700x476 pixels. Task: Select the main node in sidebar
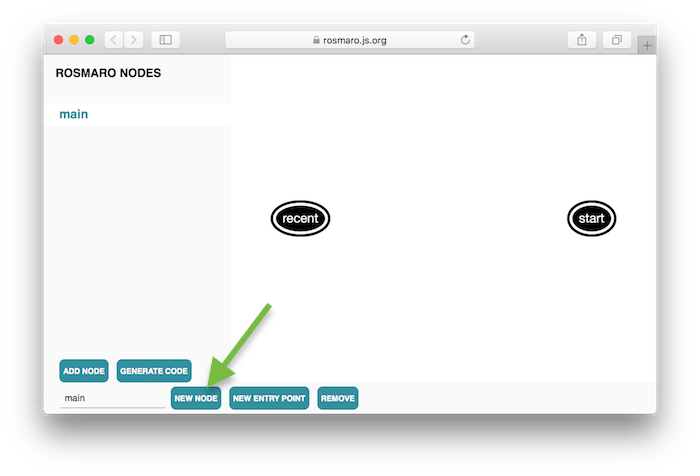pyautogui.click(x=138, y=114)
